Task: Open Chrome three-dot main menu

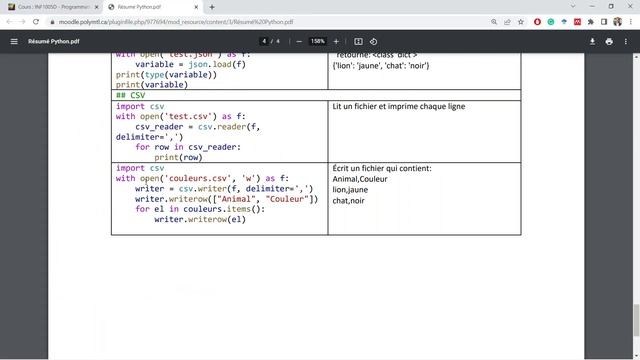Action: pyautogui.click(x=631, y=22)
